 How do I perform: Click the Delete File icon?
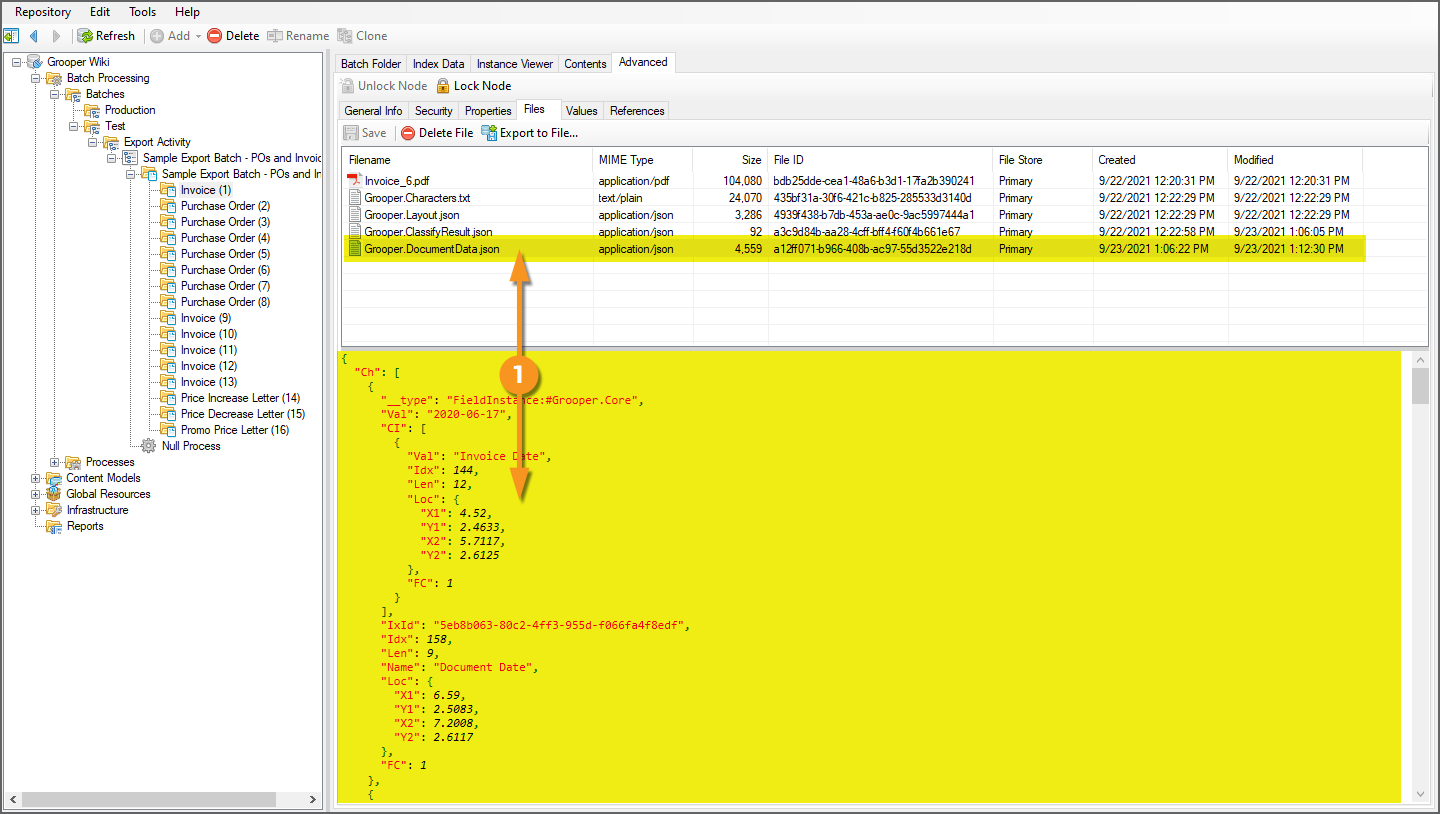(408, 133)
